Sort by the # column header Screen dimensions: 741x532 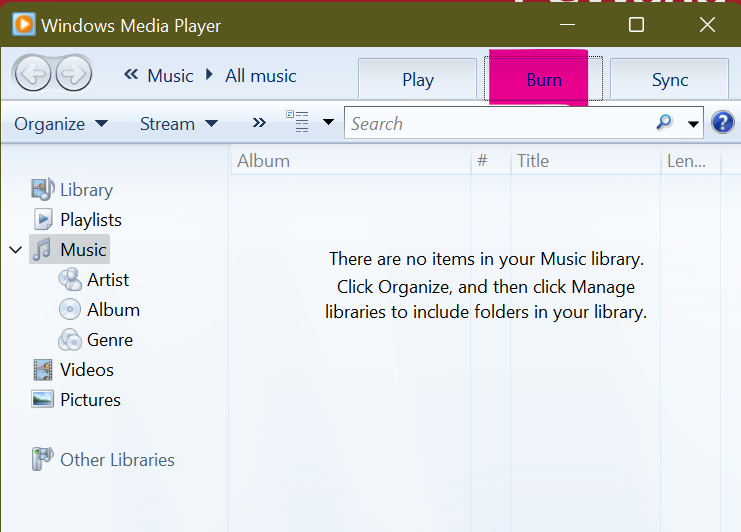click(x=491, y=161)
